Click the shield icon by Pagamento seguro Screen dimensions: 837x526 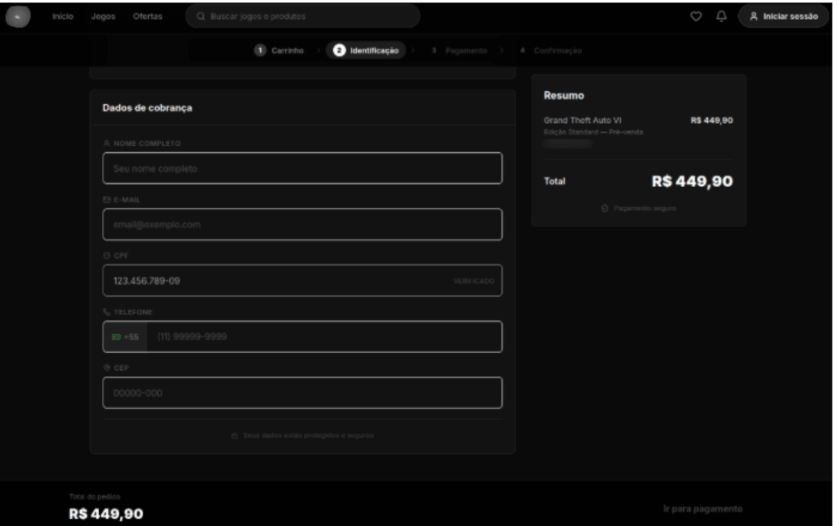pyautogui.click(x=605, y=208)
